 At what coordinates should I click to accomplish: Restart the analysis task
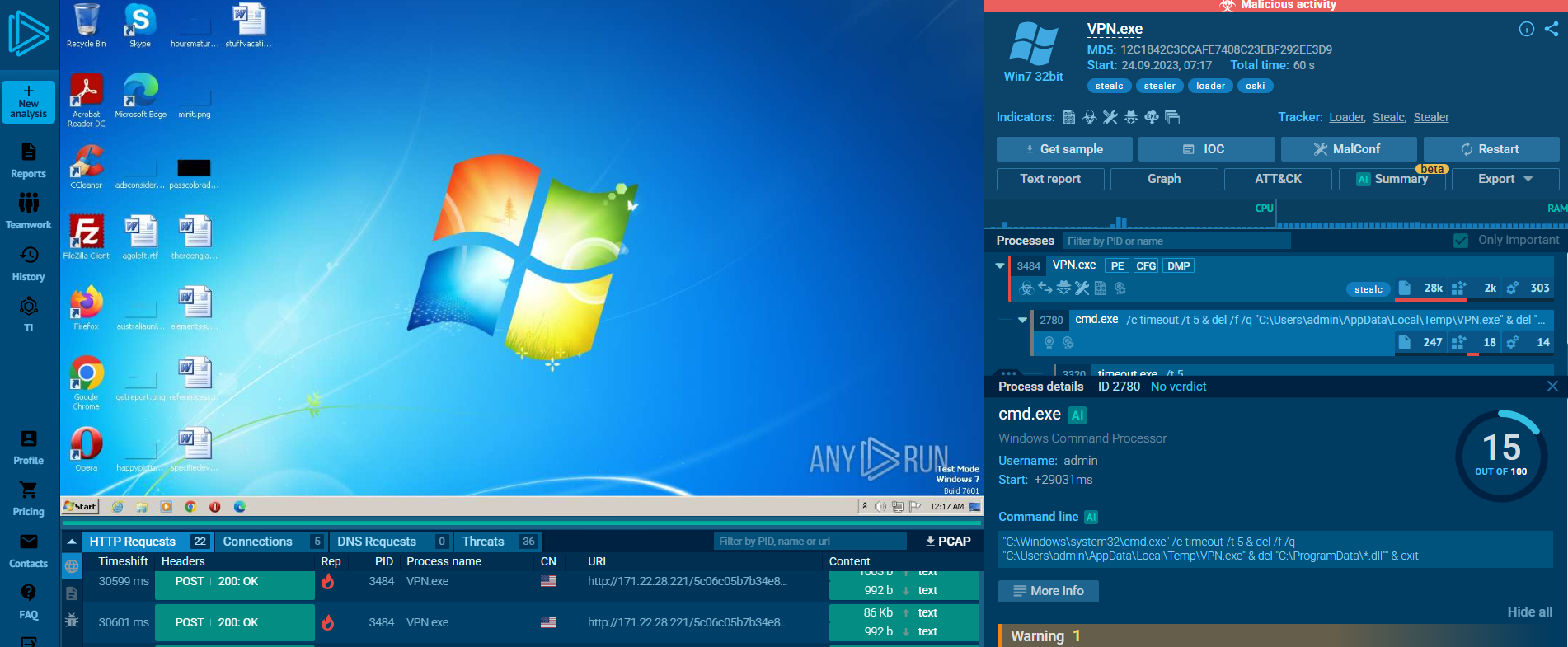pos(1491,149)
